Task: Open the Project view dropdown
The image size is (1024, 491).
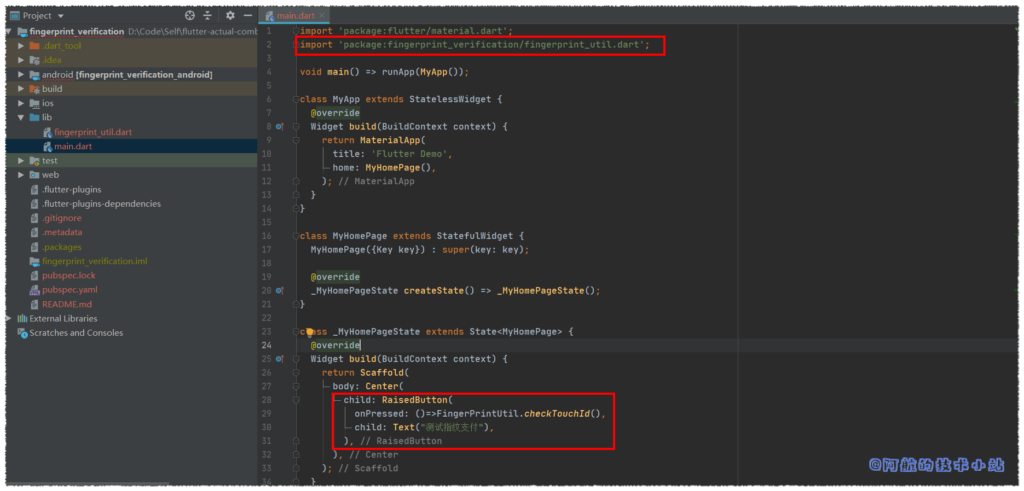Action: click(x=61, y=16)
